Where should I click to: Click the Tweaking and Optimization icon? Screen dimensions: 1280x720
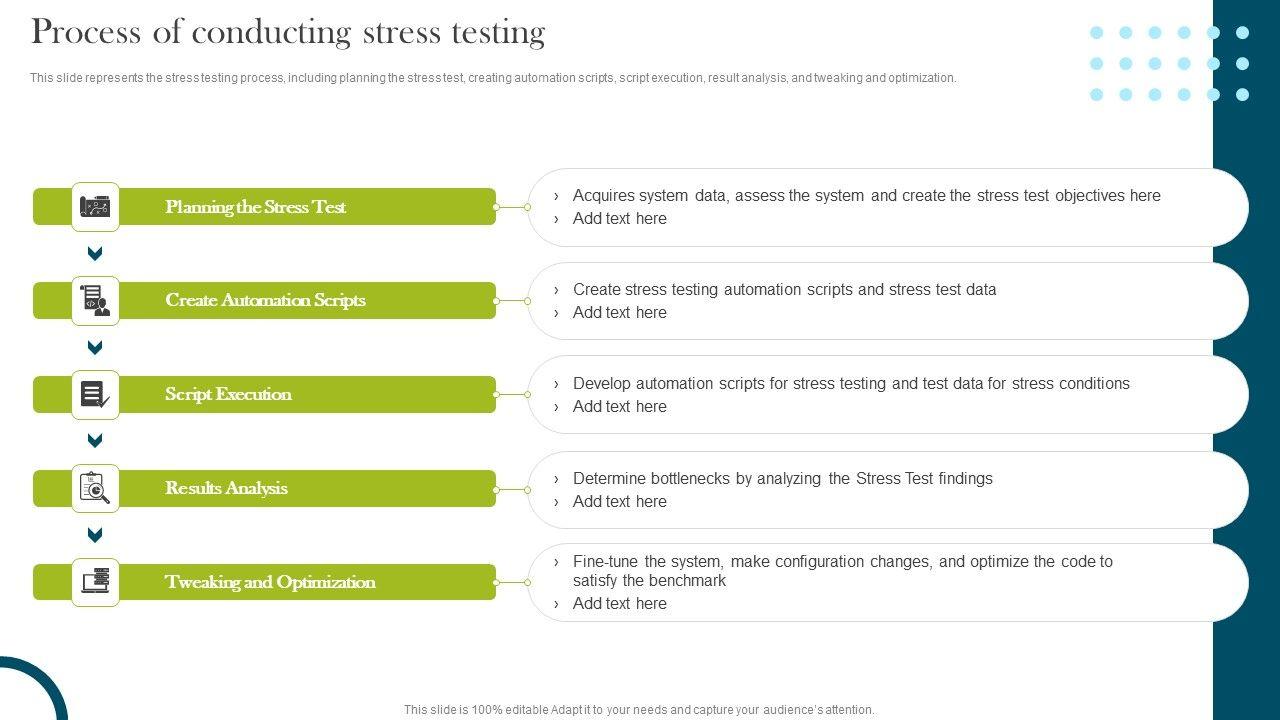point(95,582)
